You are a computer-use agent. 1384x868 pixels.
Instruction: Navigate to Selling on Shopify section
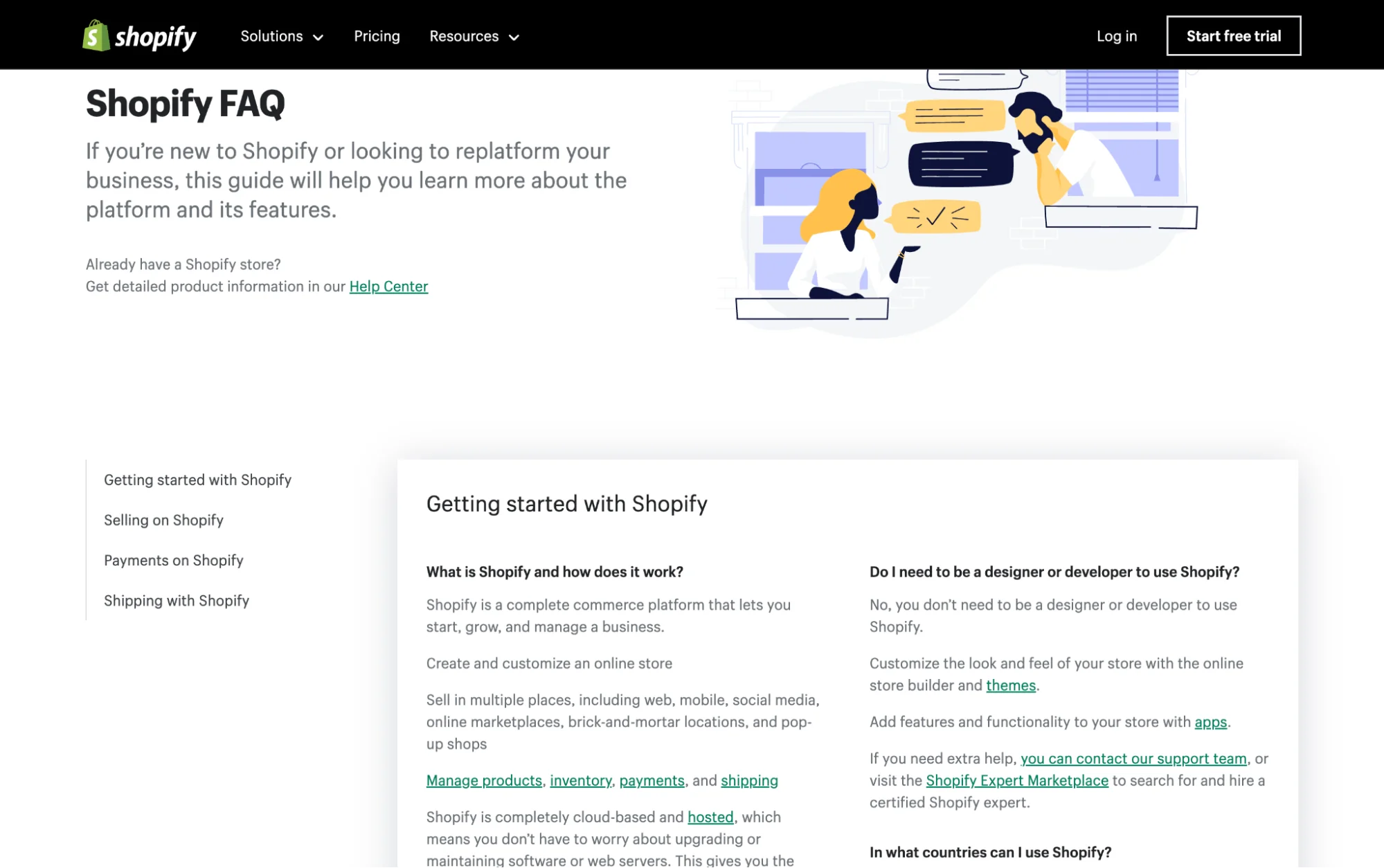click(x=163, y=519)
